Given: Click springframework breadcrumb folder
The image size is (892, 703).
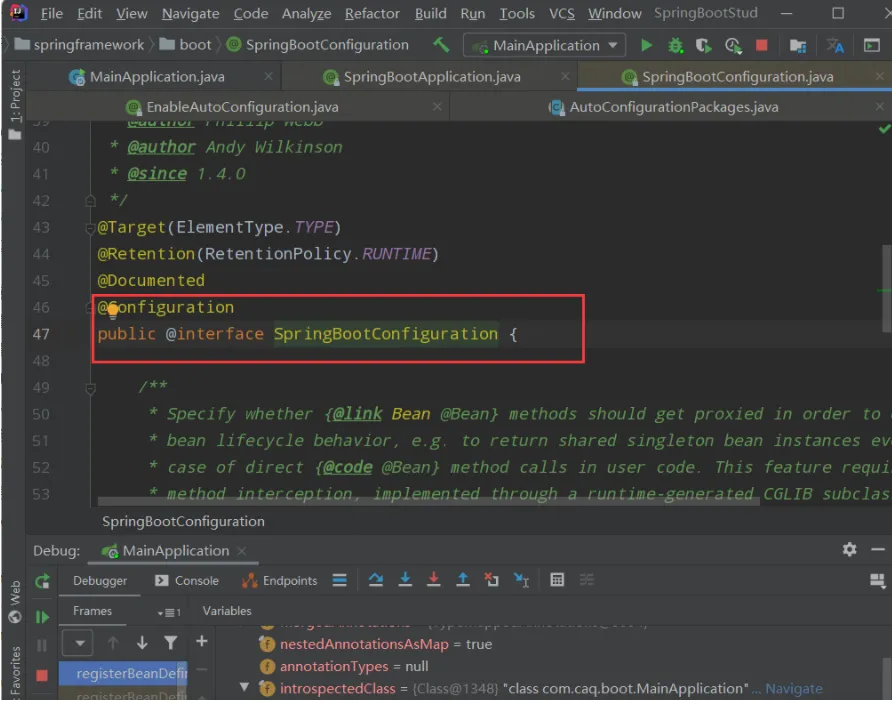Looking at the screenshot, I should click(80, 44).
